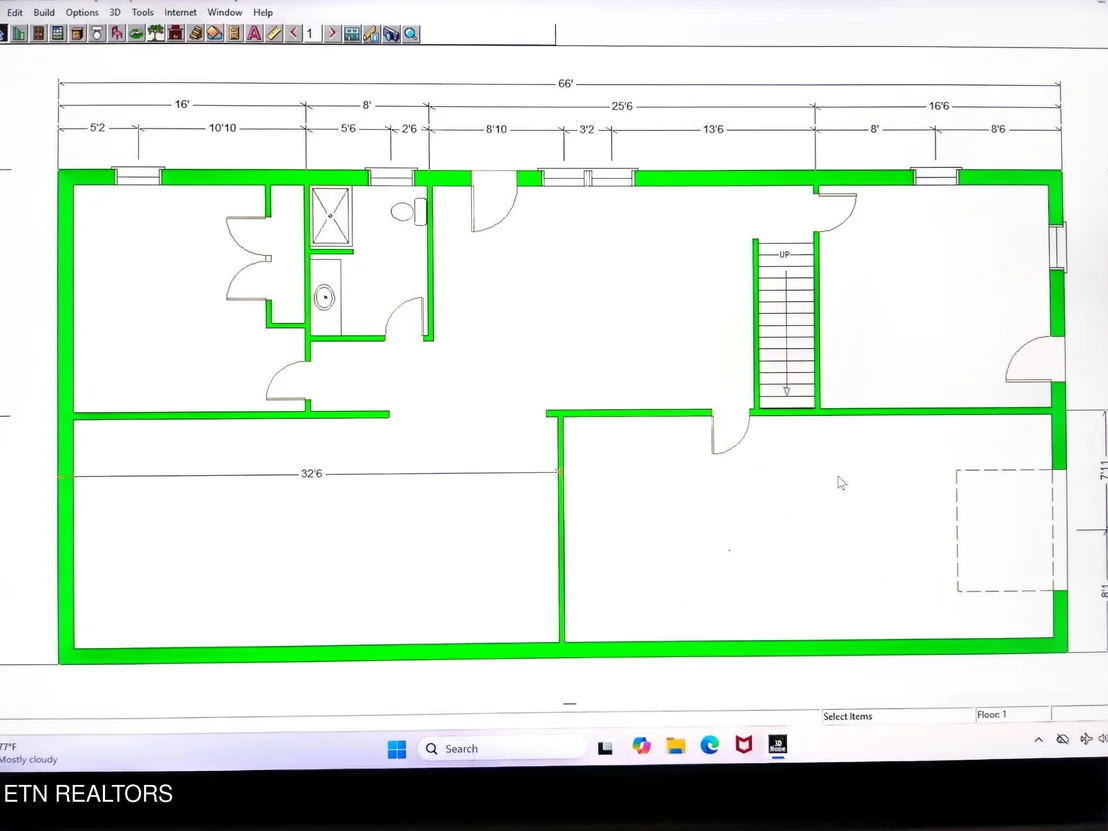Open the Help menu
The image size is (1108, 831).
click(x=263, y=12)
